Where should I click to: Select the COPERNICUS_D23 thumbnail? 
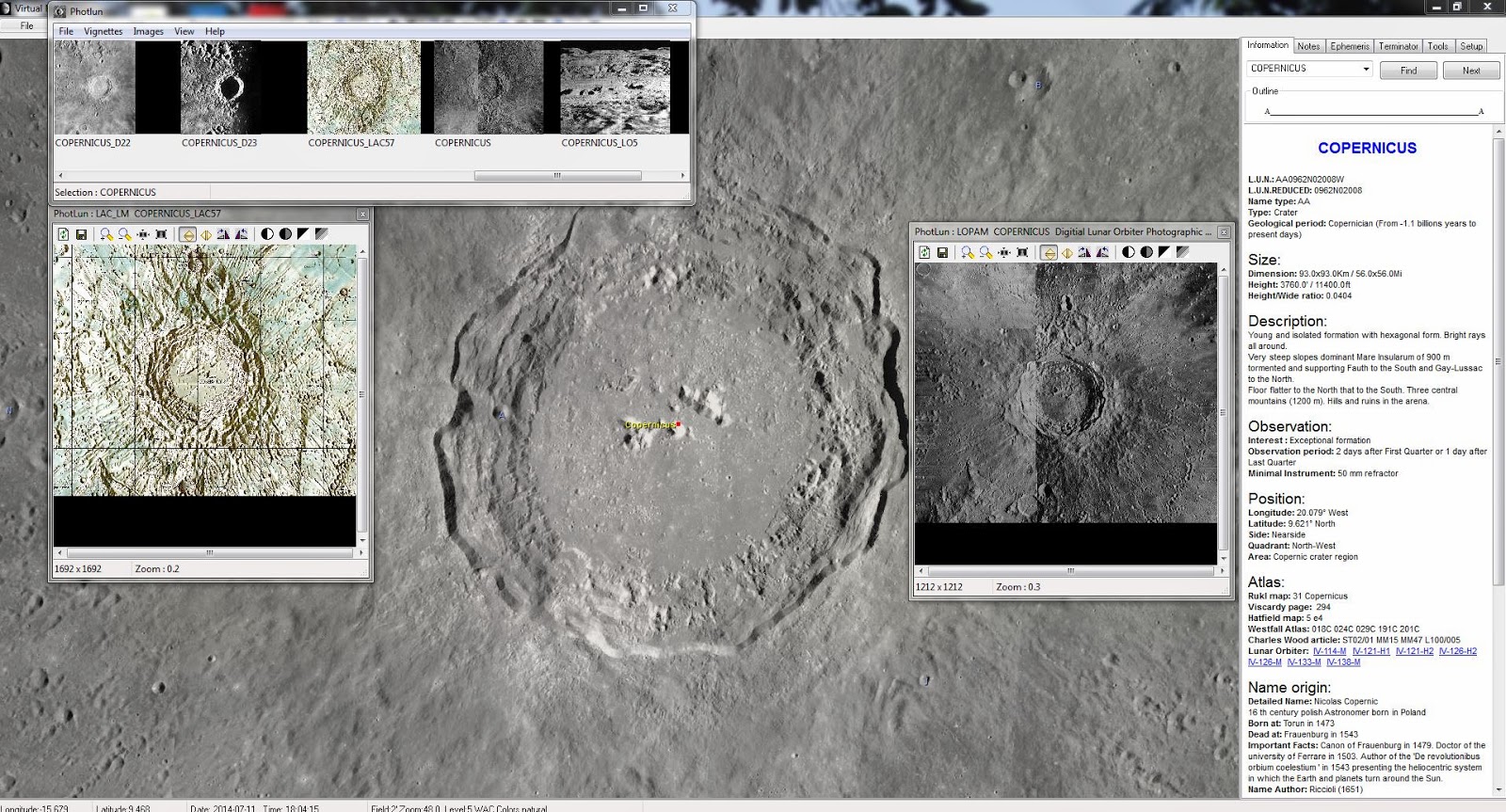point(221,87)
